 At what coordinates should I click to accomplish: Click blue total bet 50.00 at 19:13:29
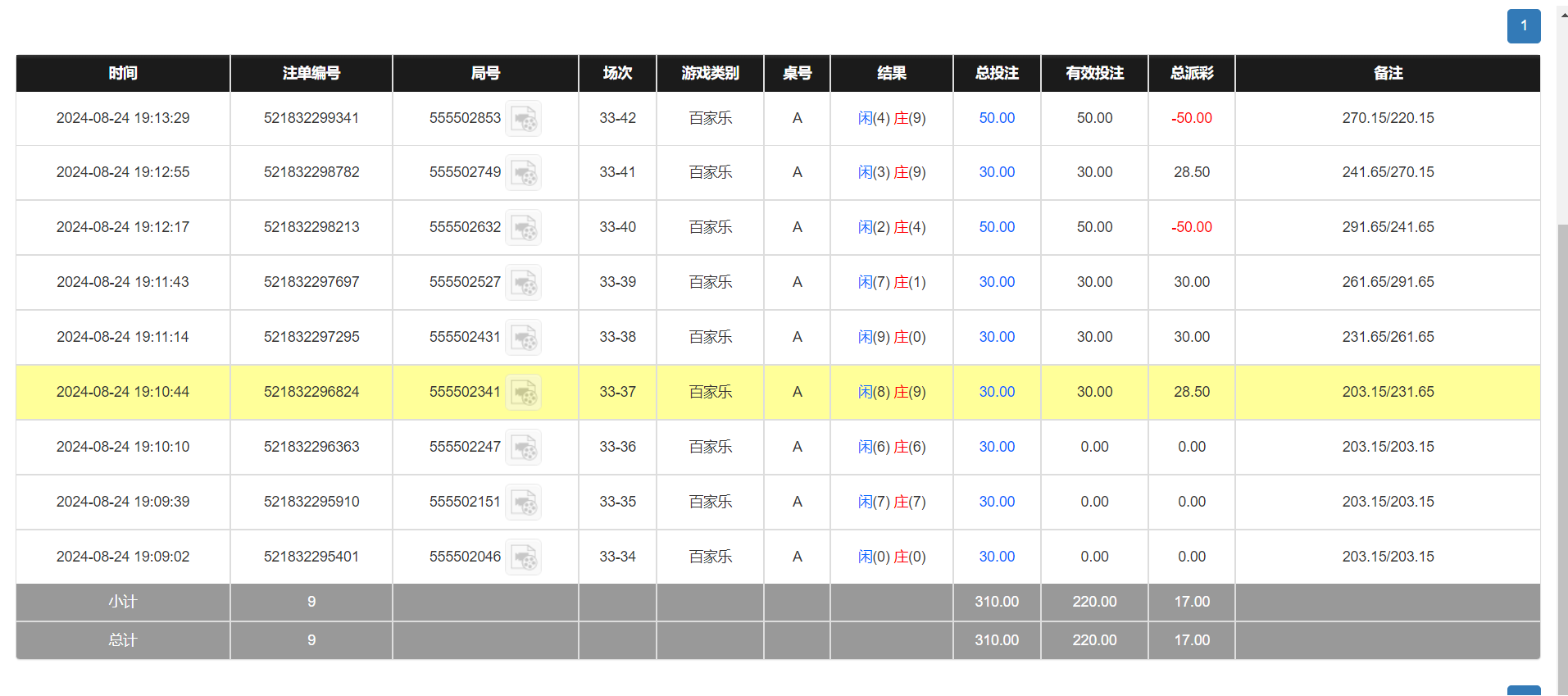pos(996,118)
